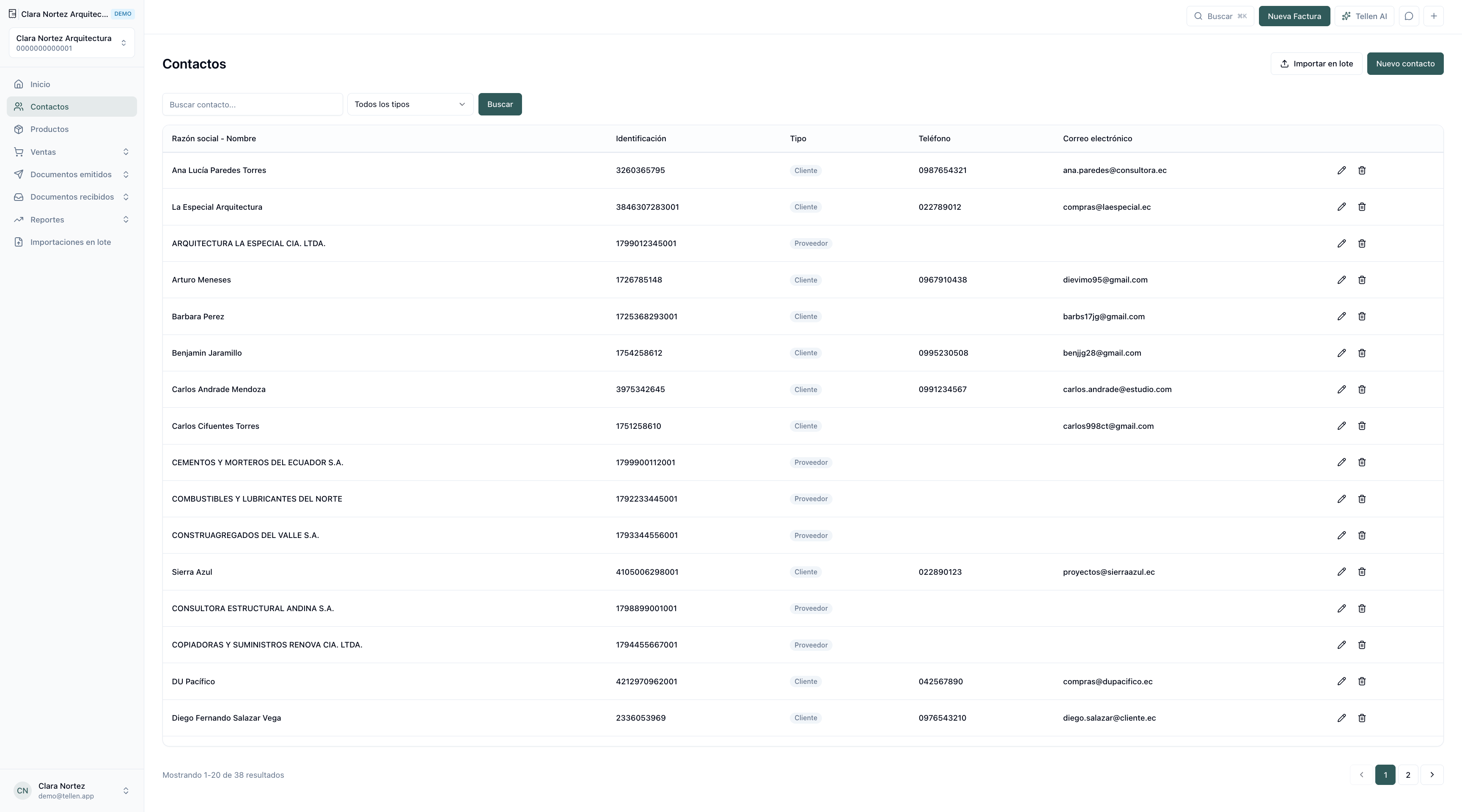This screenshot has width=1462, height=812.
Task: Delete Ana Lucía Paredes Torres contact
Action: pyautogui.click(x=1362, y=170)
